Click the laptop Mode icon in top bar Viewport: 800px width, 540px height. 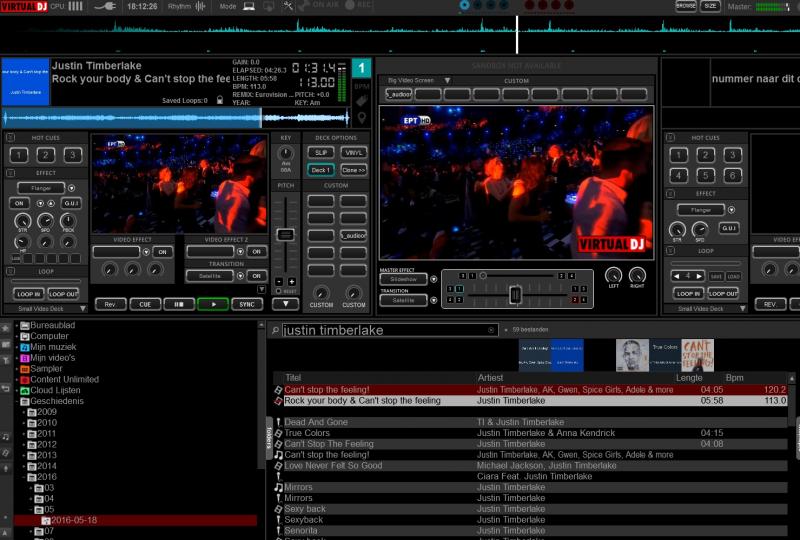click(249, 6)
